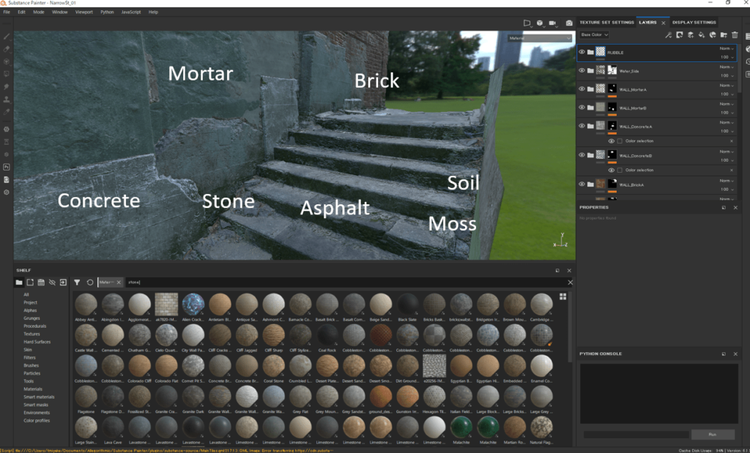The height and width of the screenshot is (453, 750).
Task: Tick Color selection checkbox under WALL_ConcreteB
Action: (x=620, y=170)
